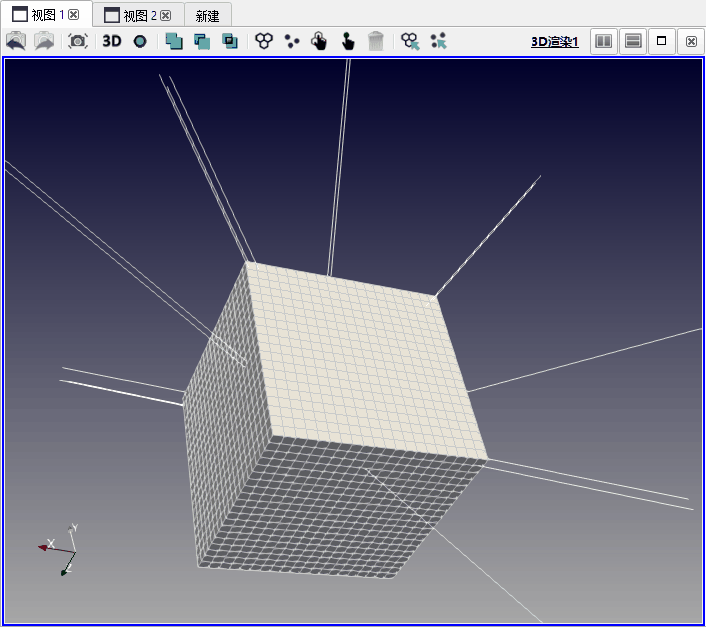This screenshot has height=627, width=706.
Task: Click the dark bottom face of the cube
Action: (338, 509)
